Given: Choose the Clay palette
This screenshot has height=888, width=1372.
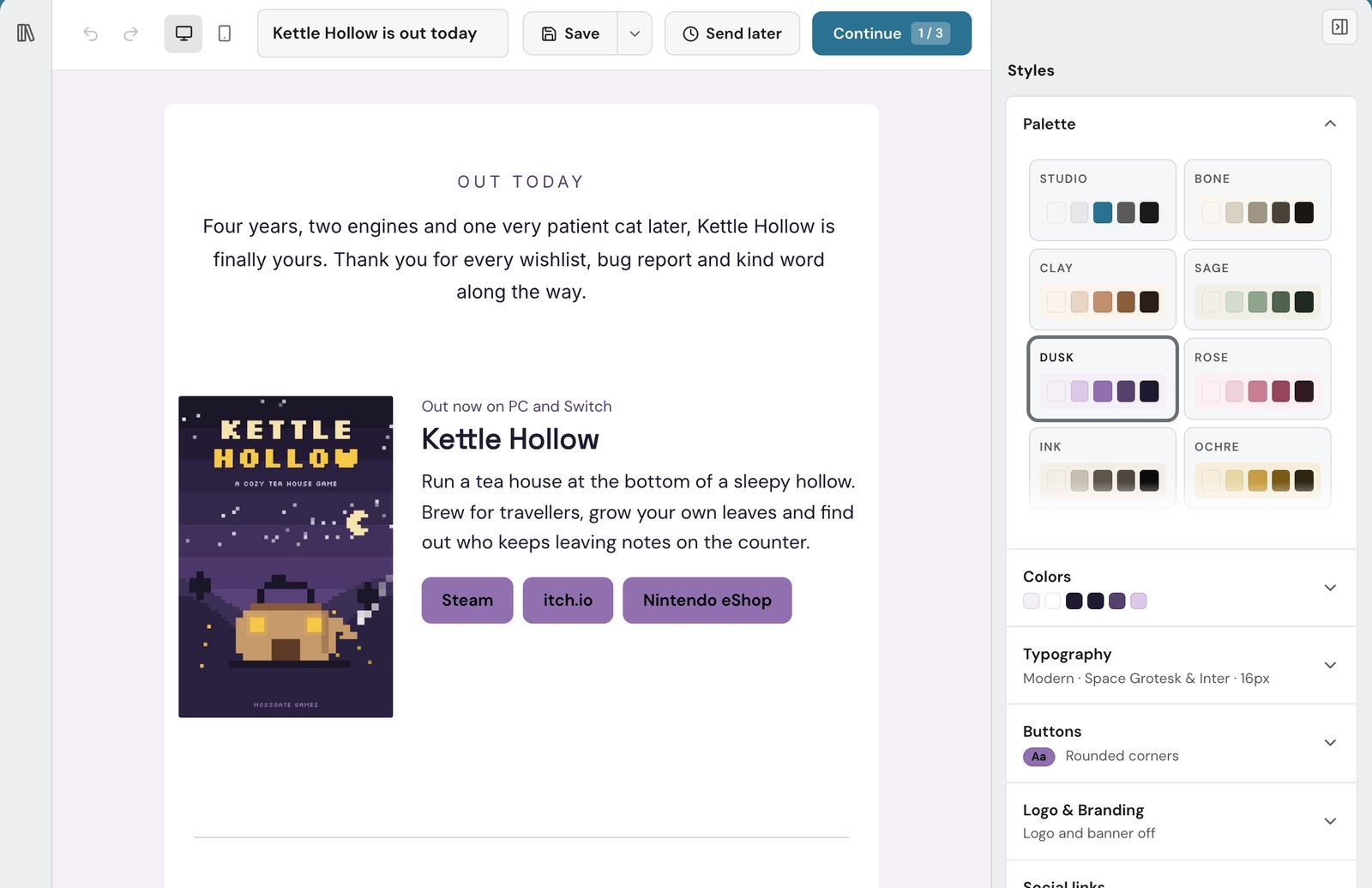Looking at the screenshot, I should (1103, 289).
